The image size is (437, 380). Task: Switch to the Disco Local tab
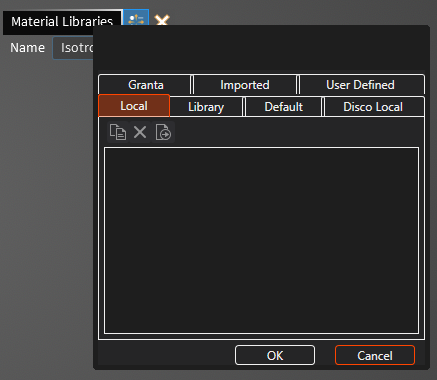tap(373, 107)
